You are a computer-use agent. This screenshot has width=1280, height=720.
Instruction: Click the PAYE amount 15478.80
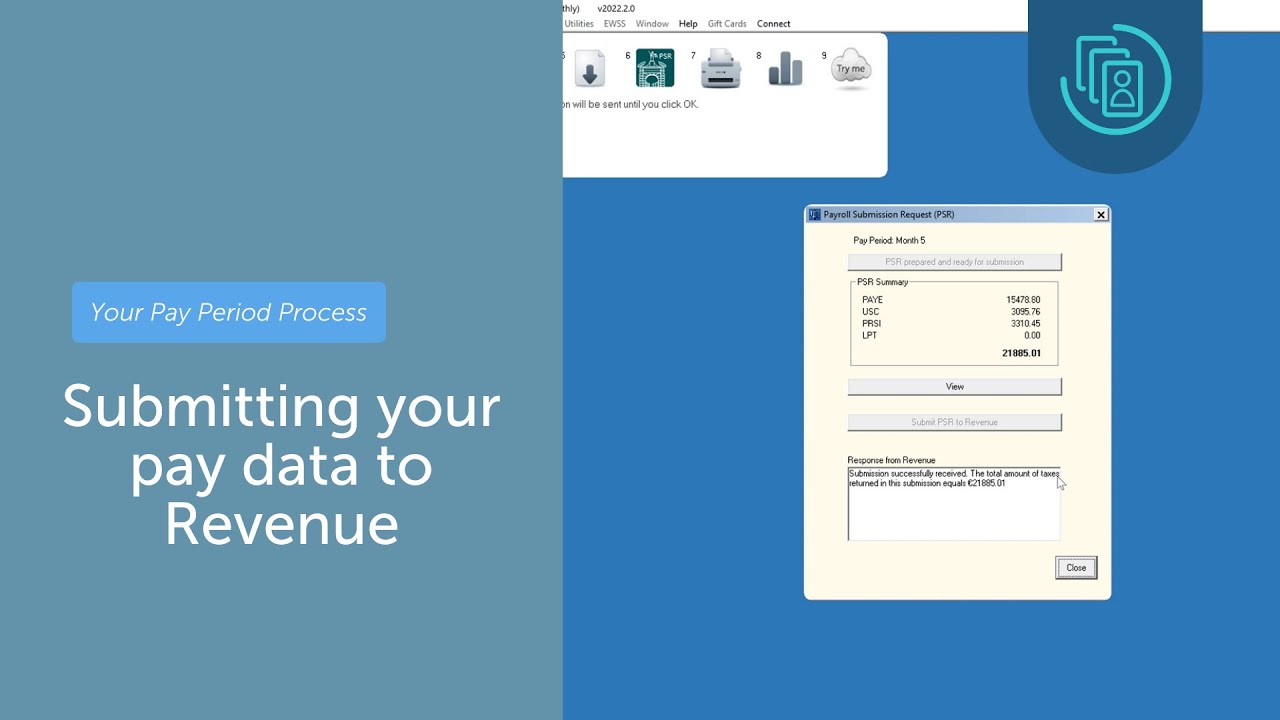(1023, 300)
